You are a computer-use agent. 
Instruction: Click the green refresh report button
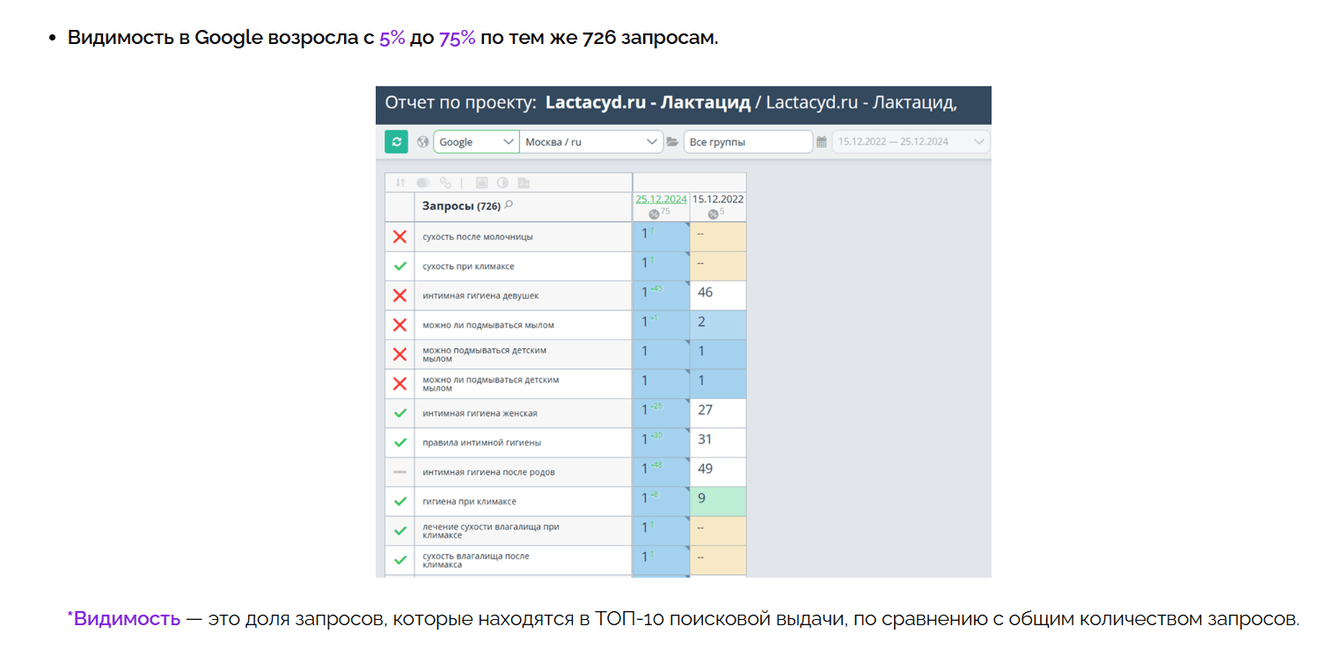(x=396, y=142)
